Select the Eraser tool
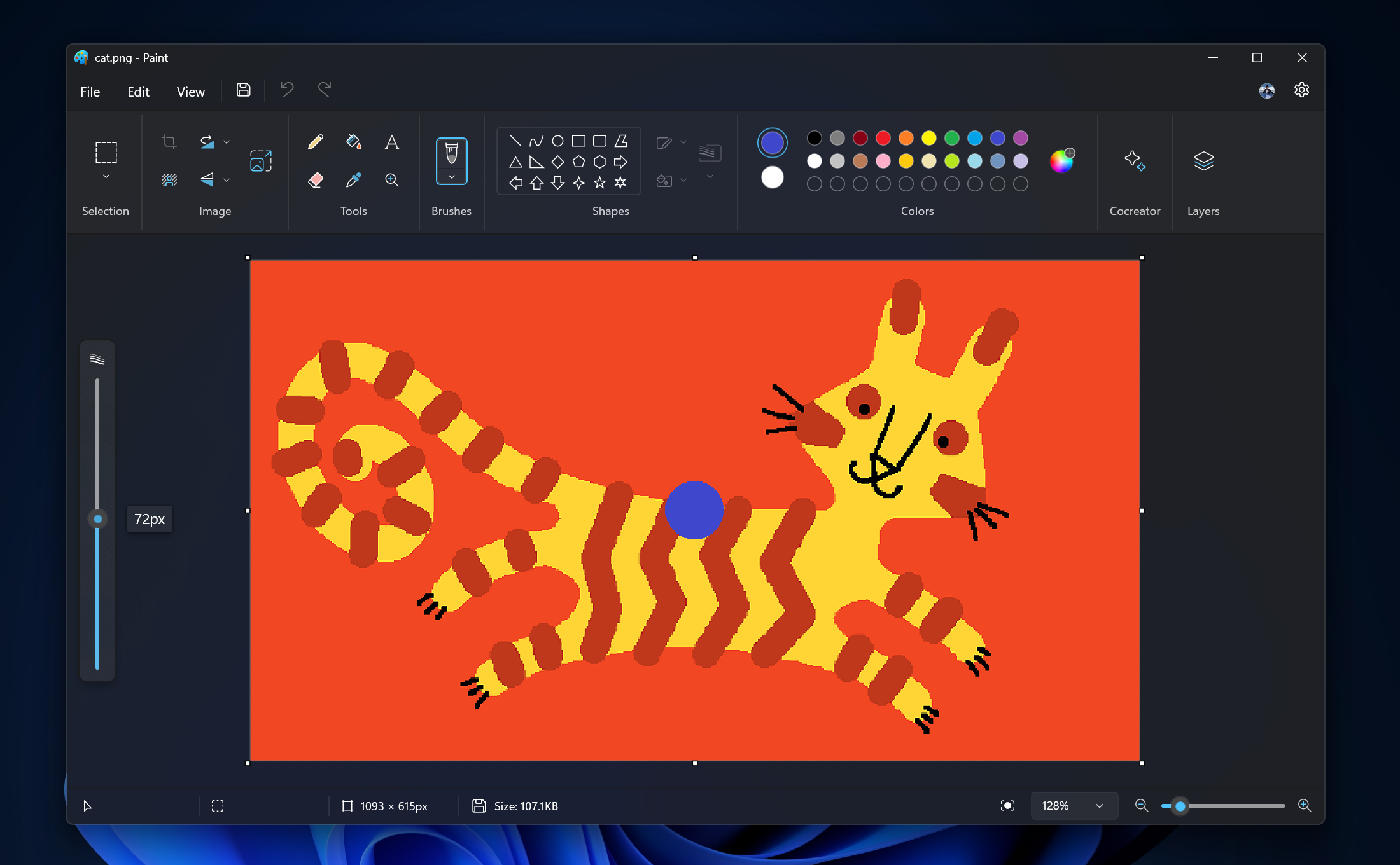The height and width of the screenshot is (865, 1400). tap(314, 179)
